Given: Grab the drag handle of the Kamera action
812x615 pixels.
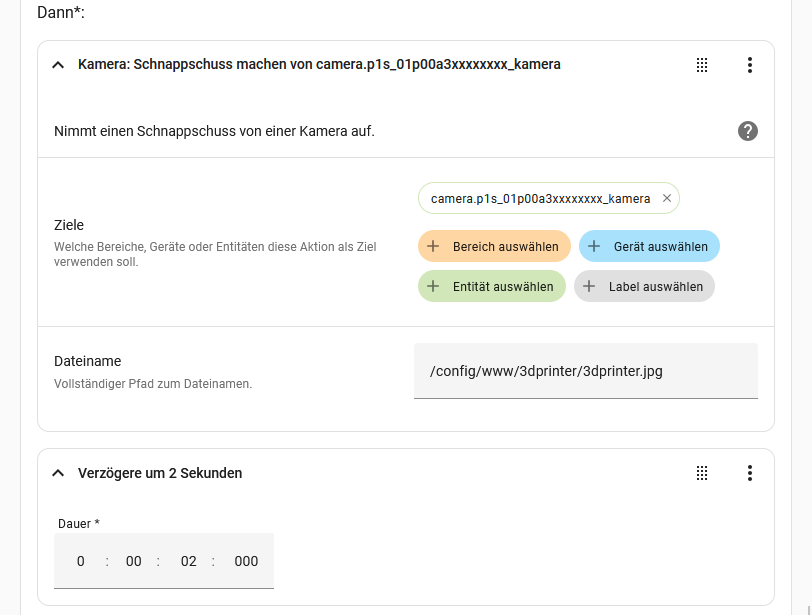Looking at the screenshot, I should point(702,65).
